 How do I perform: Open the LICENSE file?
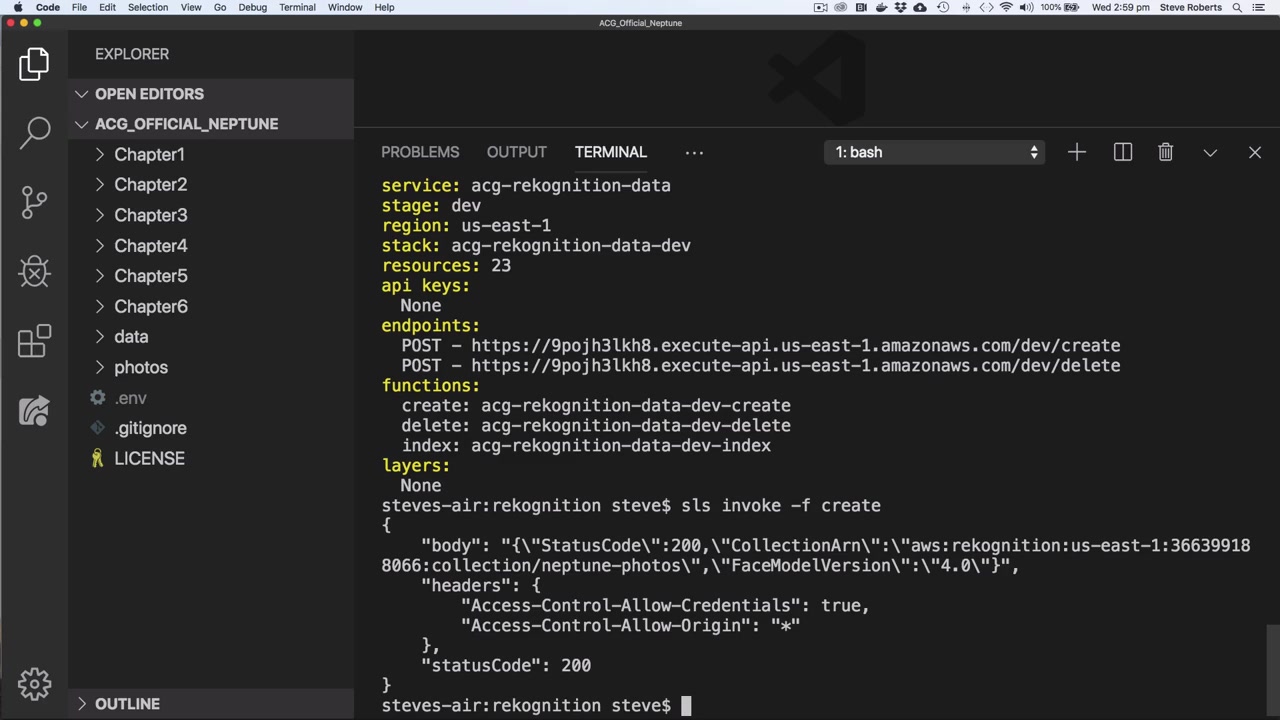pyautogui.click(x=149, y=458)
